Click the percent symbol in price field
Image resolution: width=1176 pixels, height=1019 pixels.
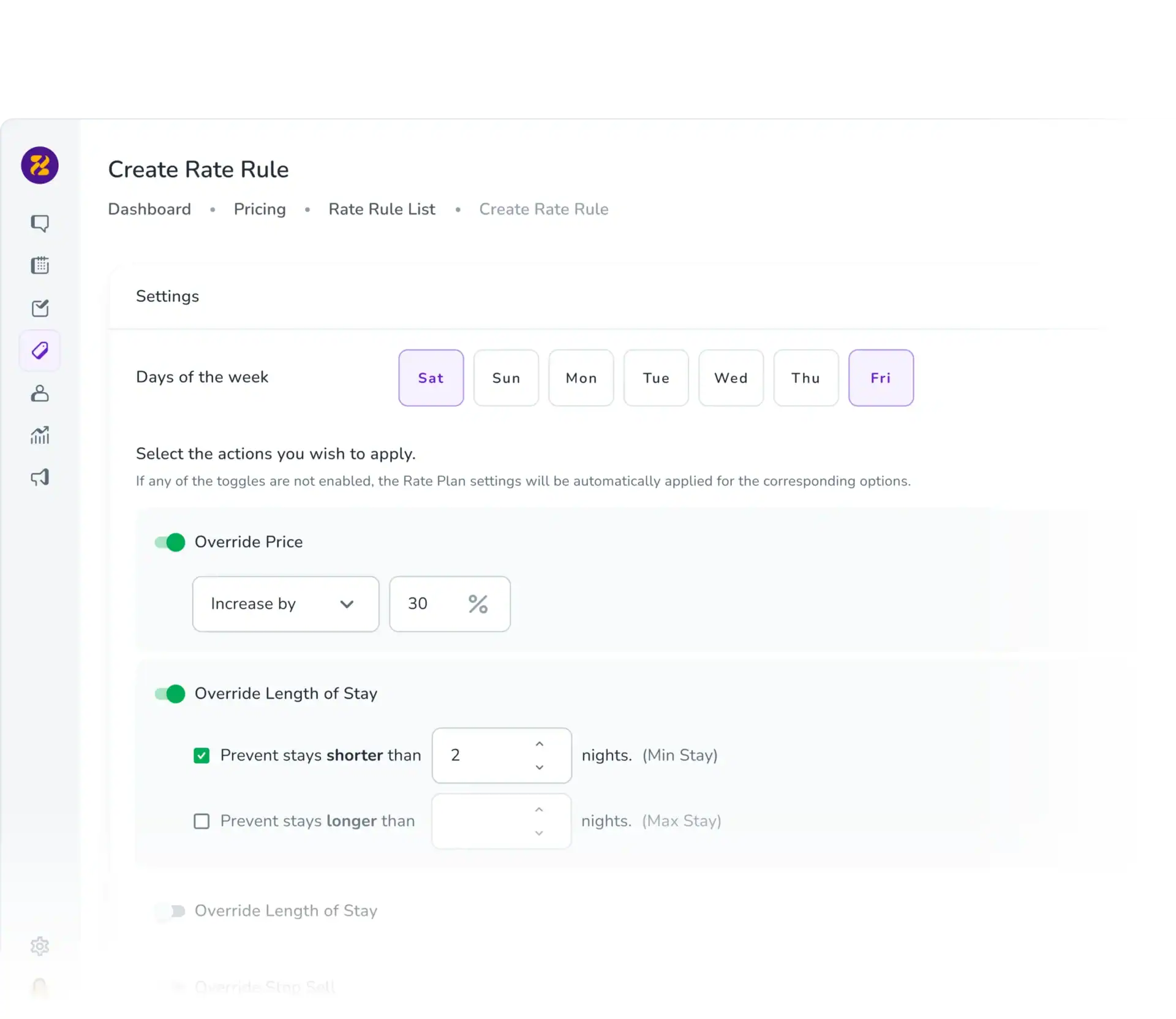pos(478,604)
